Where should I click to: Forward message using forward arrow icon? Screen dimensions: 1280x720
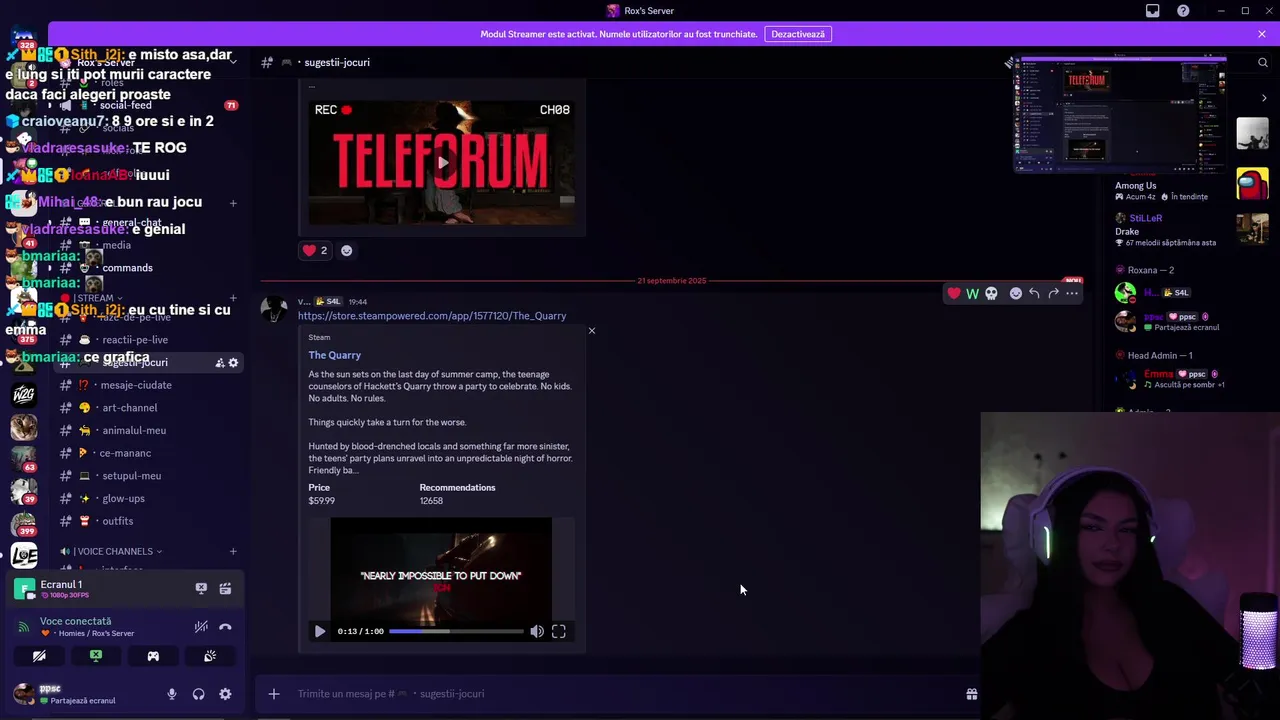1053,293
